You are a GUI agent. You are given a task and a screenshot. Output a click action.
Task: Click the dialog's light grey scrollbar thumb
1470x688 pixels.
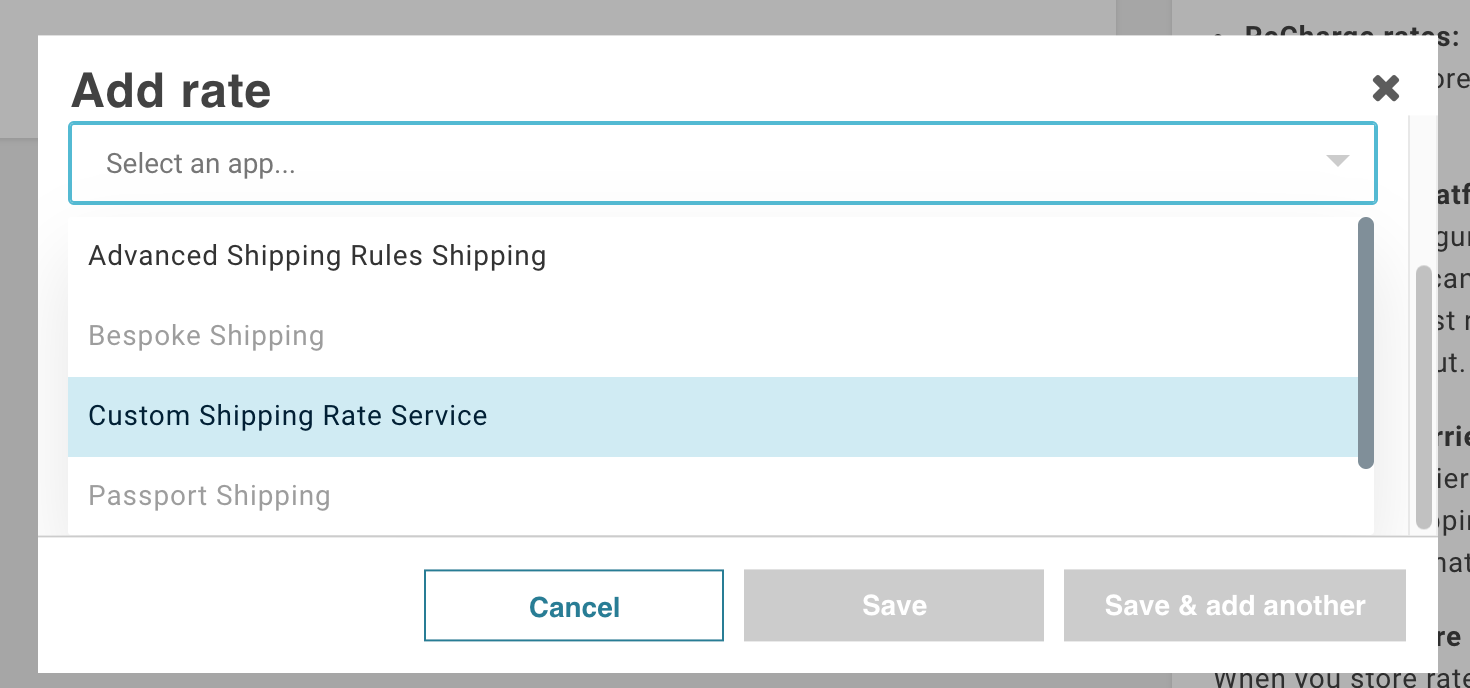pyautogui.click(x=1424, y=397)
